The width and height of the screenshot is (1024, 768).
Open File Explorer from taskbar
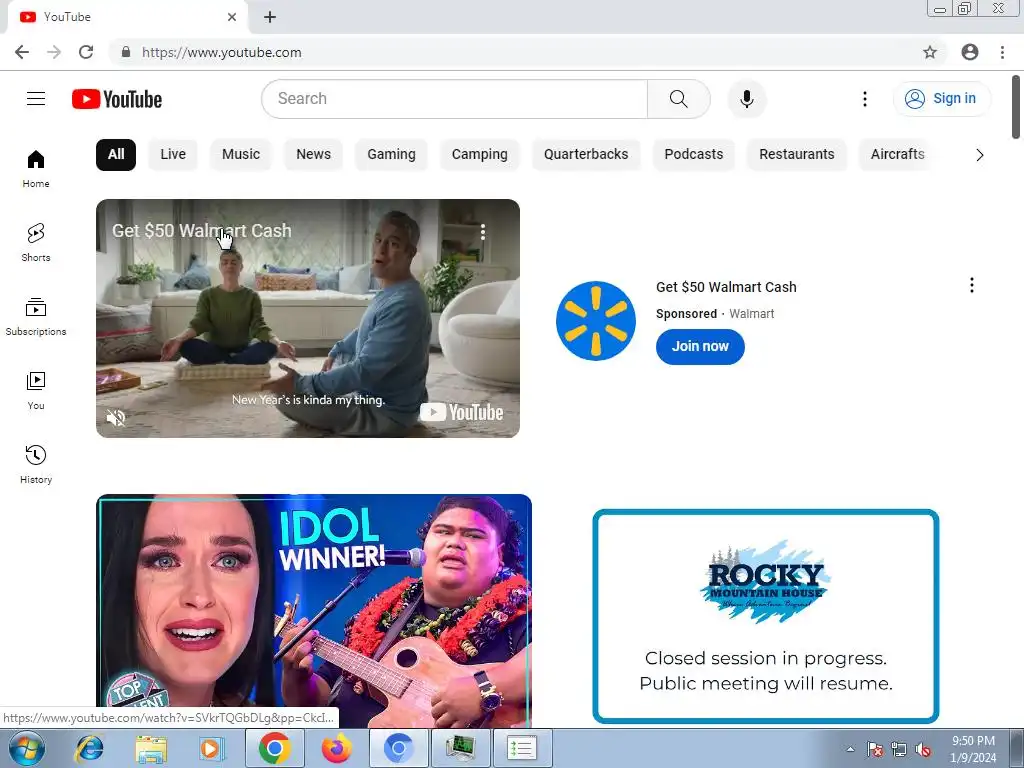coord(151,748)
